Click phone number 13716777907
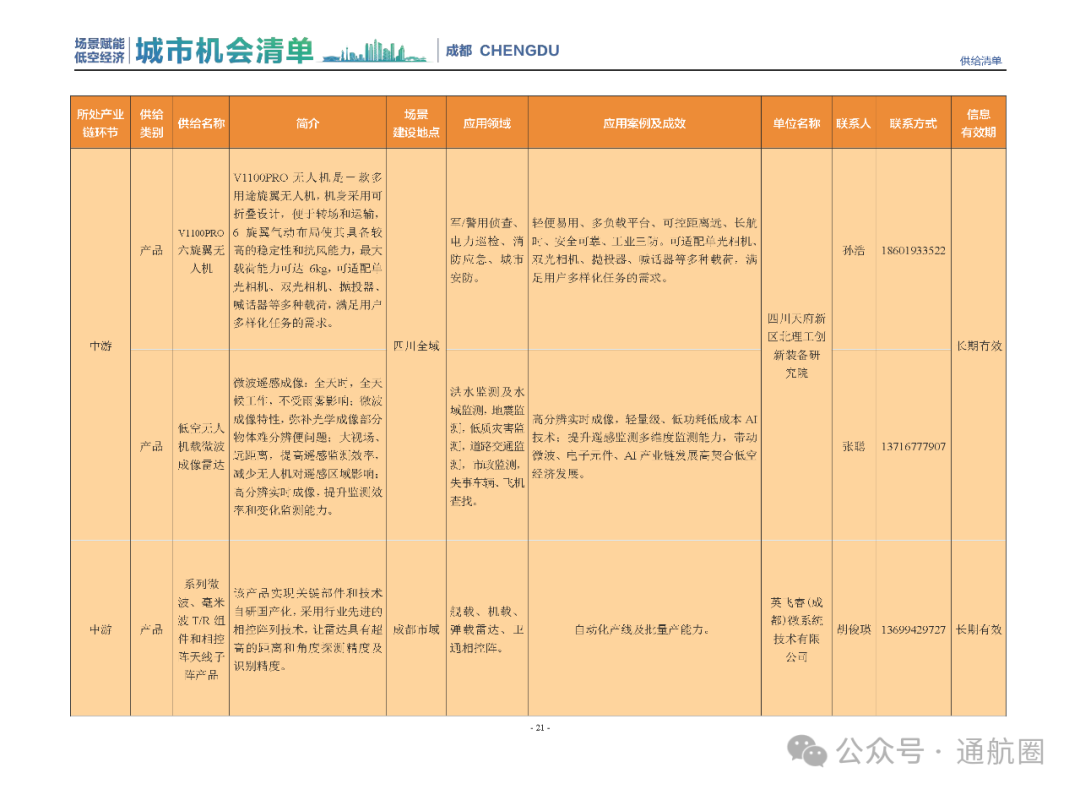1080x795 pixels. click(x=913, y=446)
